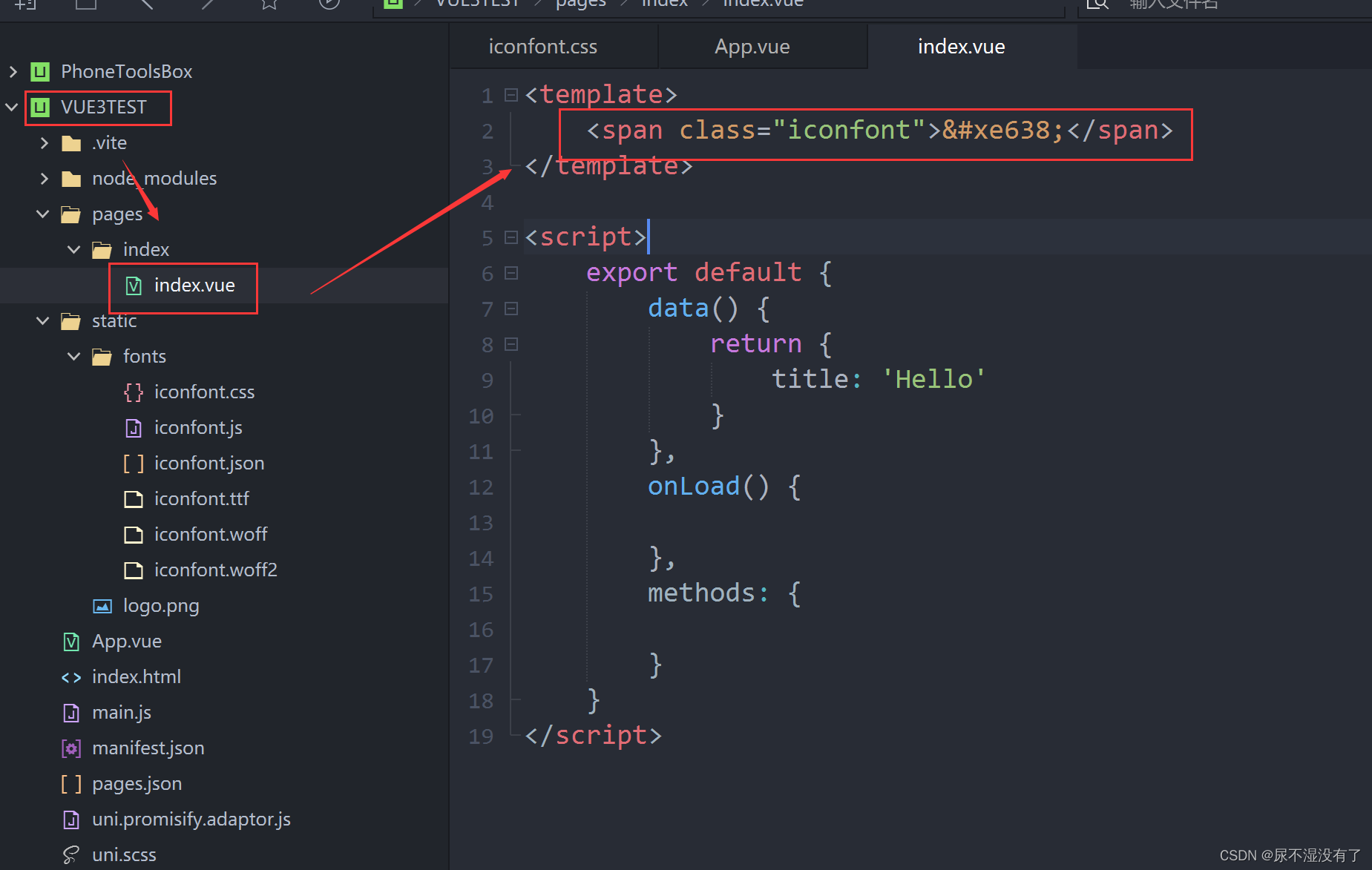
Task: Collapse the index folder arrow
Action: click(x=74, y=249)
